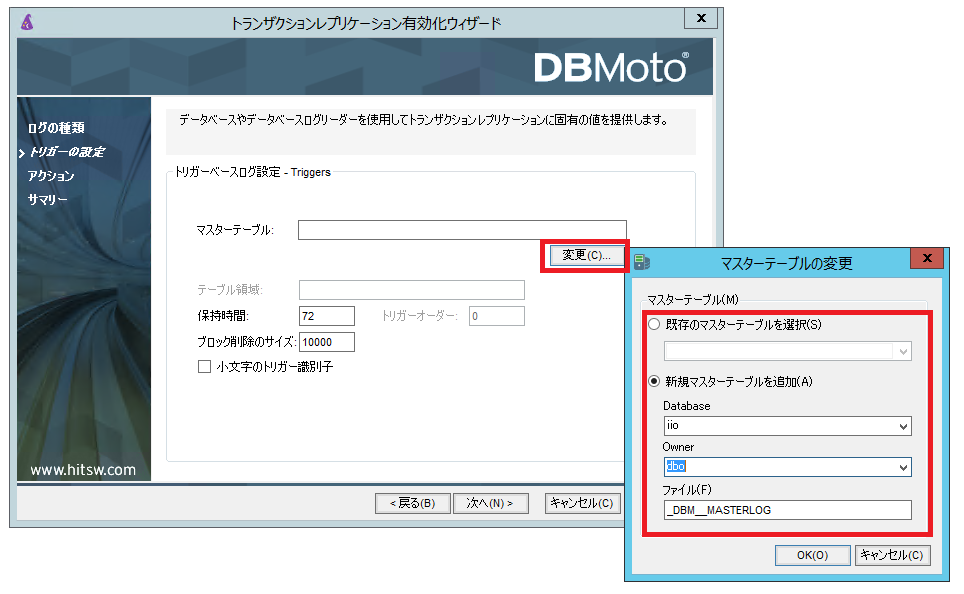The height and width of the screenshot is (594, 964).
Task: Click the master table dialog database icon
Action: coord(642,263)
